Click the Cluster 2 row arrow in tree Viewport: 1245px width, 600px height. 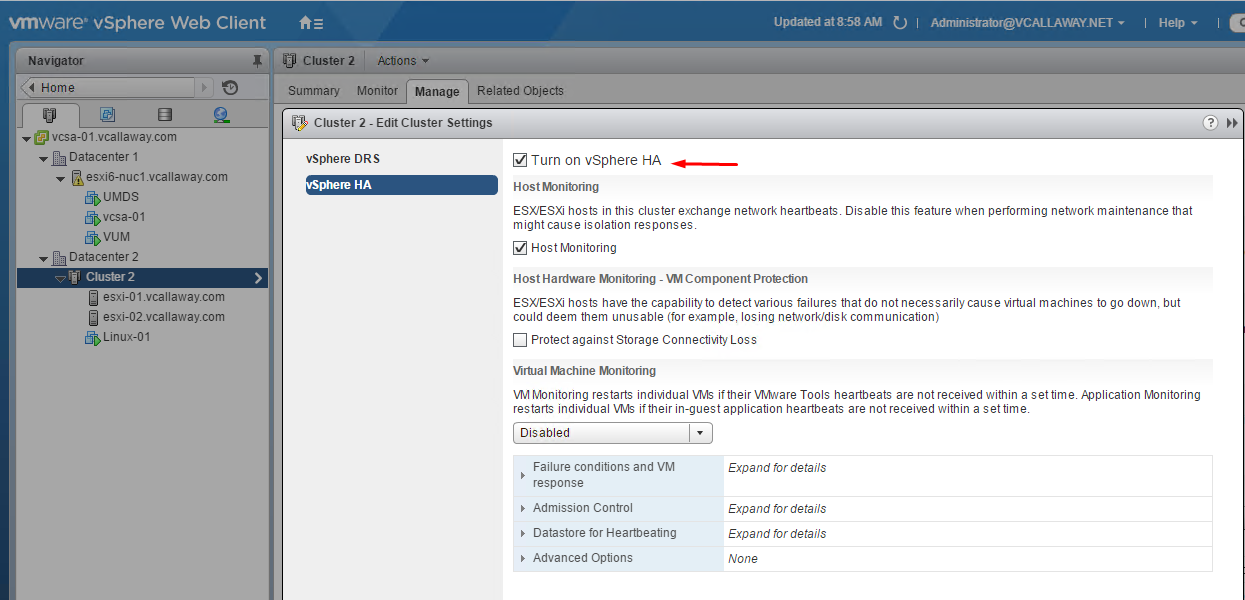tap(258, 278)
